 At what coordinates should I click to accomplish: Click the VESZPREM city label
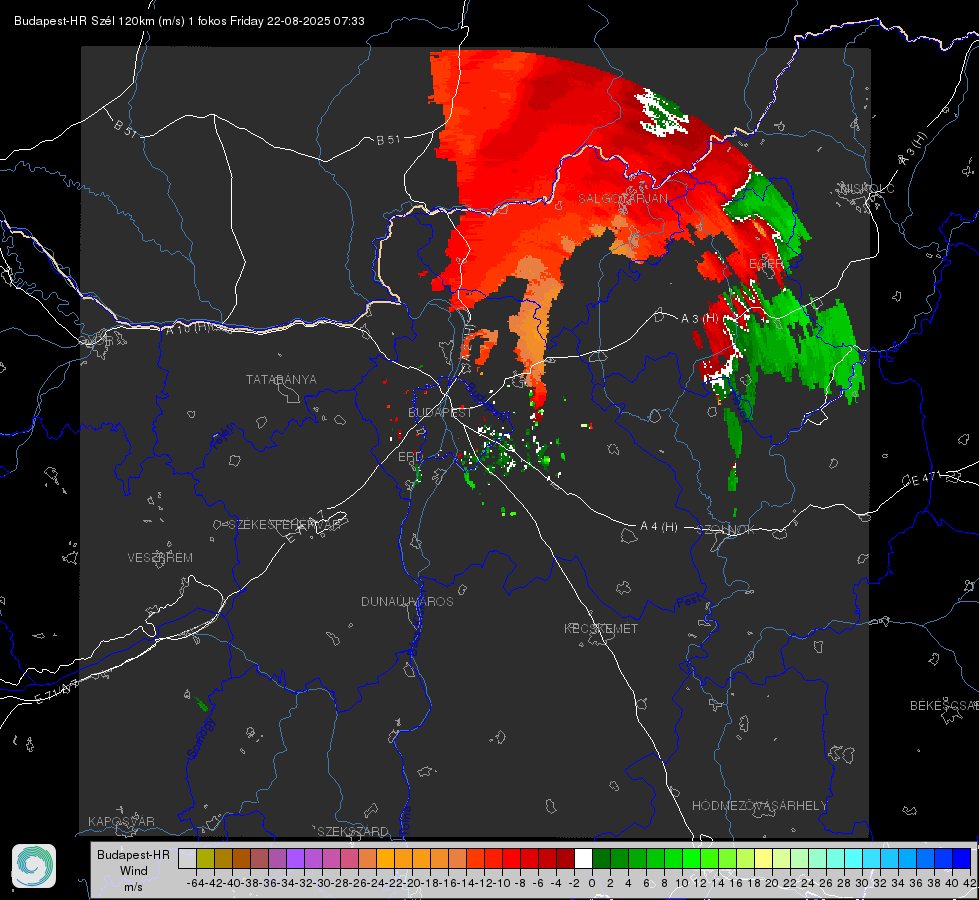(x=160, y=557)
